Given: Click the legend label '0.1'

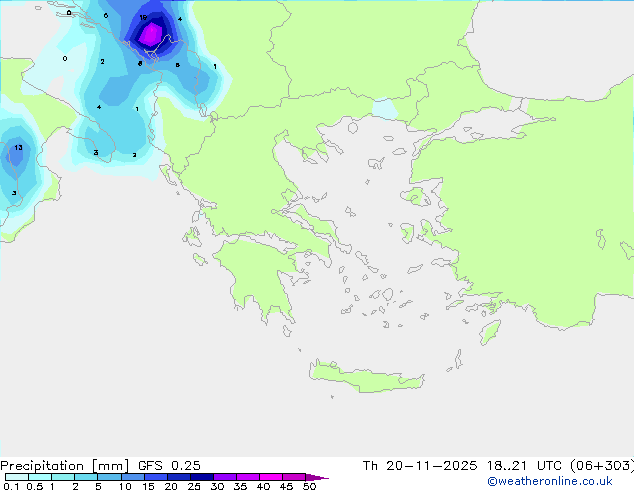Looking at the screenshot, I should click(11, 486).
